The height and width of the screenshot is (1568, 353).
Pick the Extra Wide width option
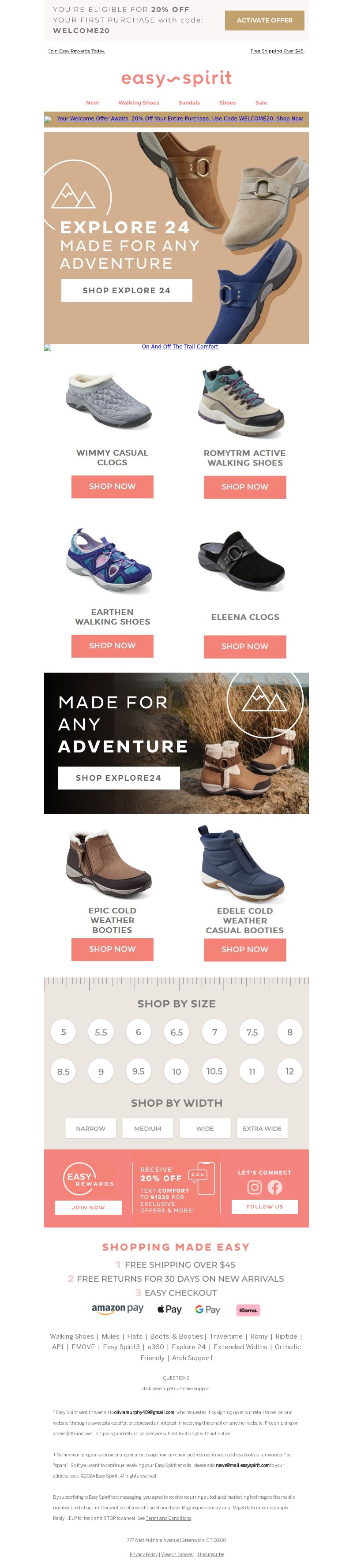pos(262,1129)
